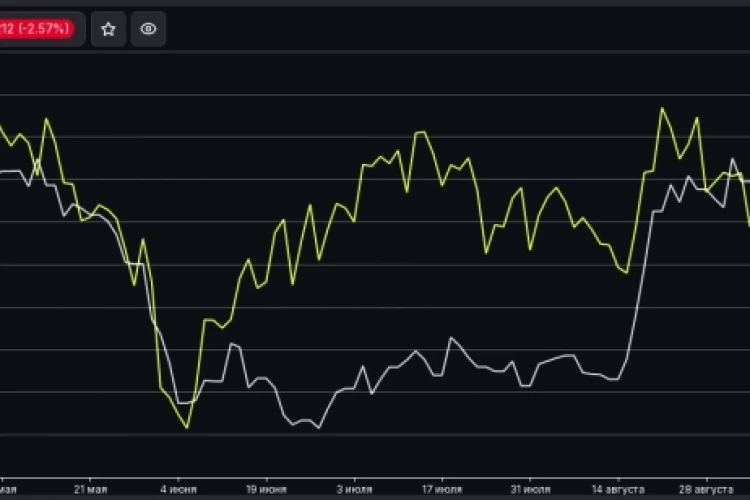Select the '31 июля' date label
750x500 pixels.
click(x=530, y=489)
